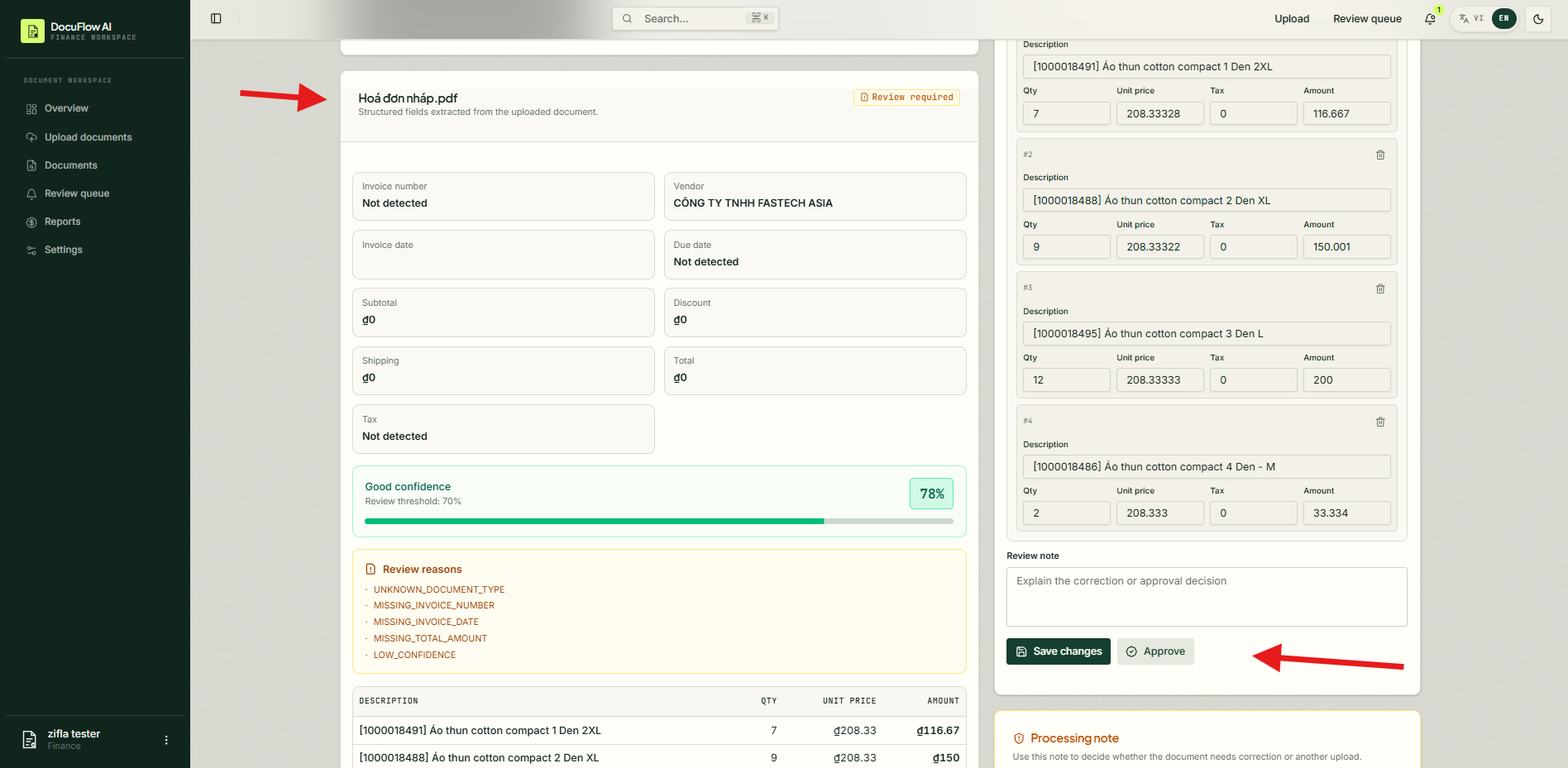
Task: Click vendor CÔNG TY TNHH FASTECH ASIA
Action: coord(753,203)
